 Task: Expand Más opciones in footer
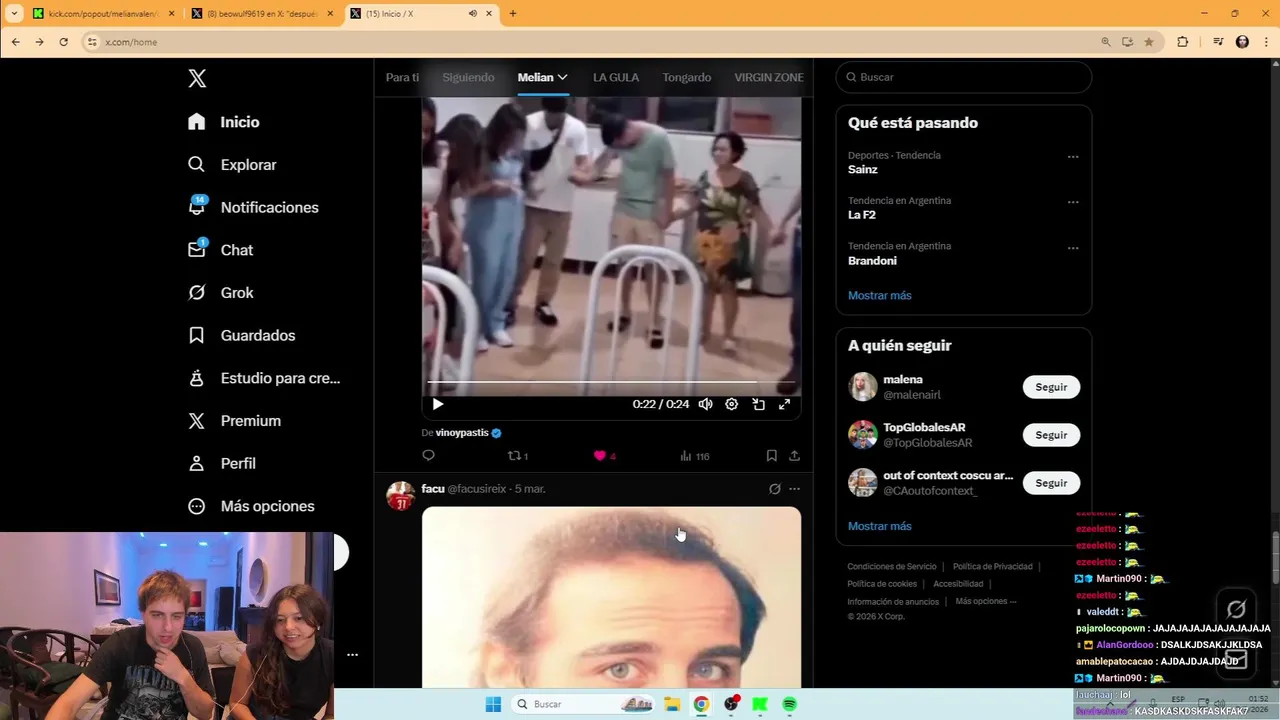coord(986,601)
